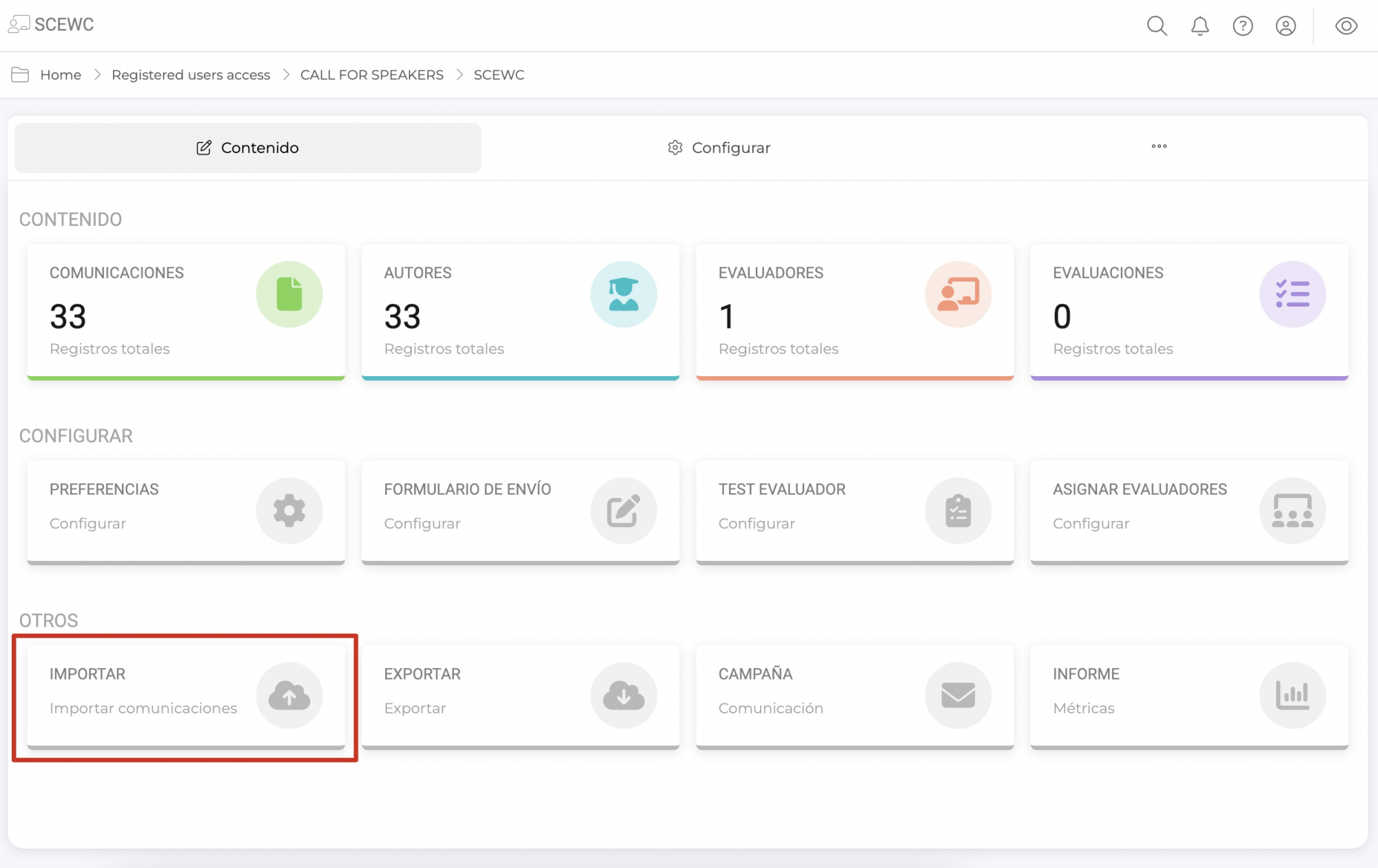Open the INFORME card title

pos(1086,674)
